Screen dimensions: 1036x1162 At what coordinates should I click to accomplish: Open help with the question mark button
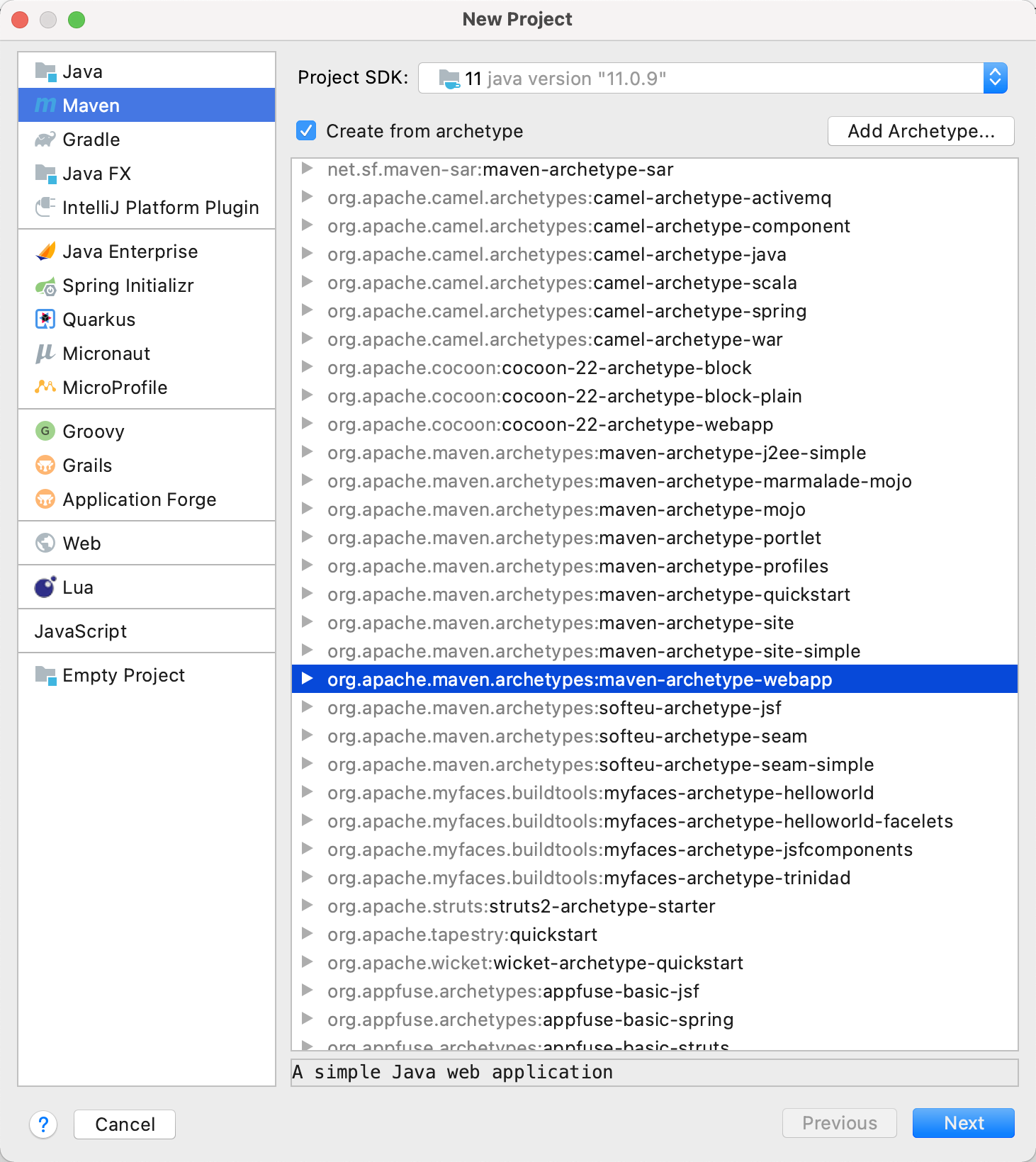[x=43, y=1124]
